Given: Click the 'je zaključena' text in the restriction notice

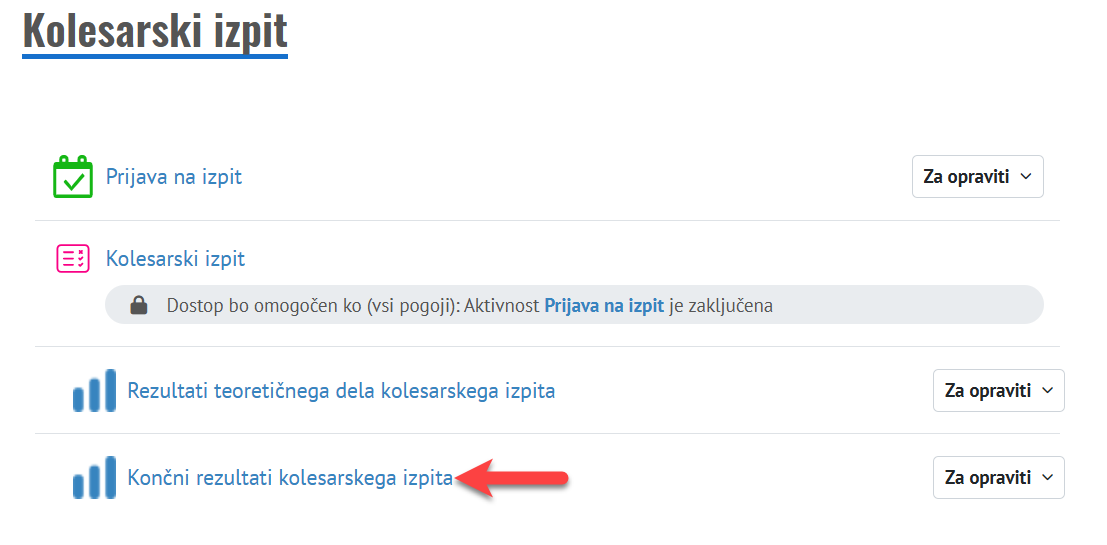Looking at the screenshot, I should (721, 306).
